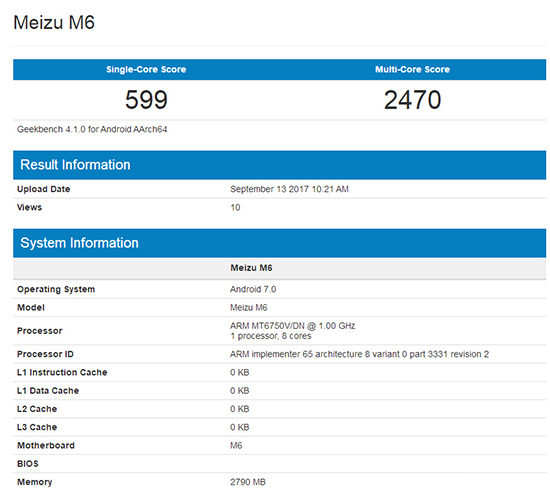
Task: Click the Processor ID value text
Action: pyautogui.click(x=359, y=354)
